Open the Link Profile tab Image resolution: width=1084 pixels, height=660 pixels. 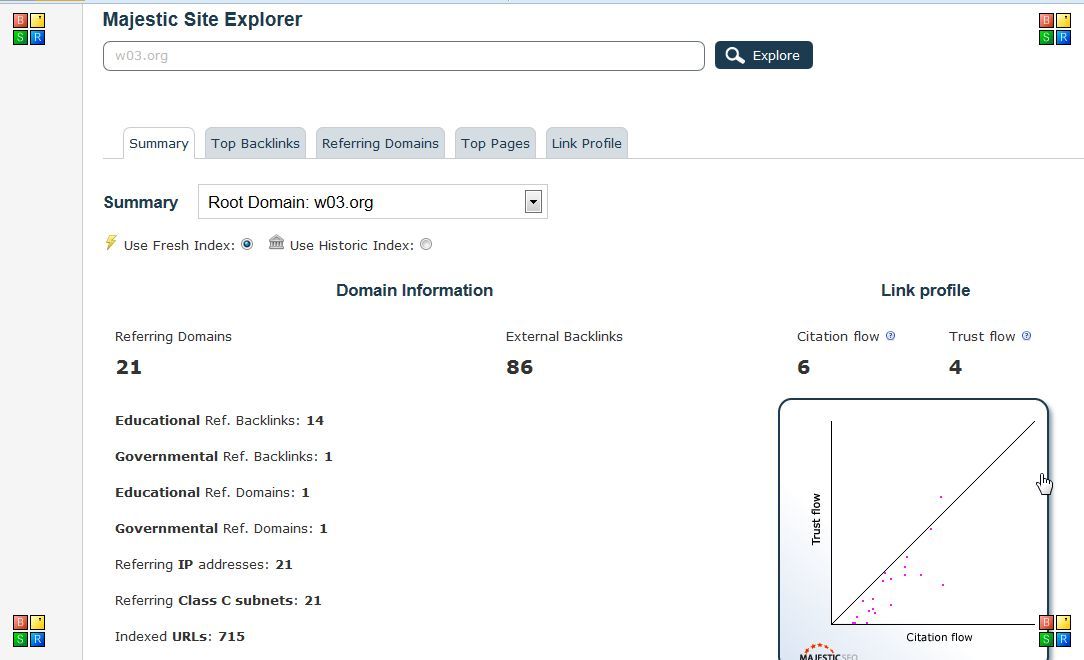click(587, 143)
